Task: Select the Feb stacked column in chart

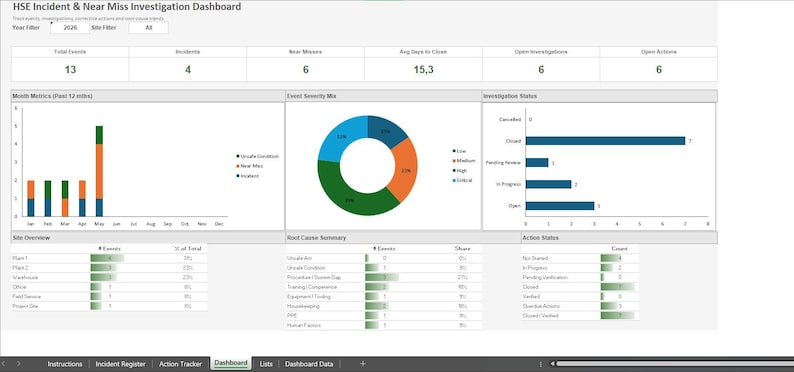Action: tap(48, 198)
